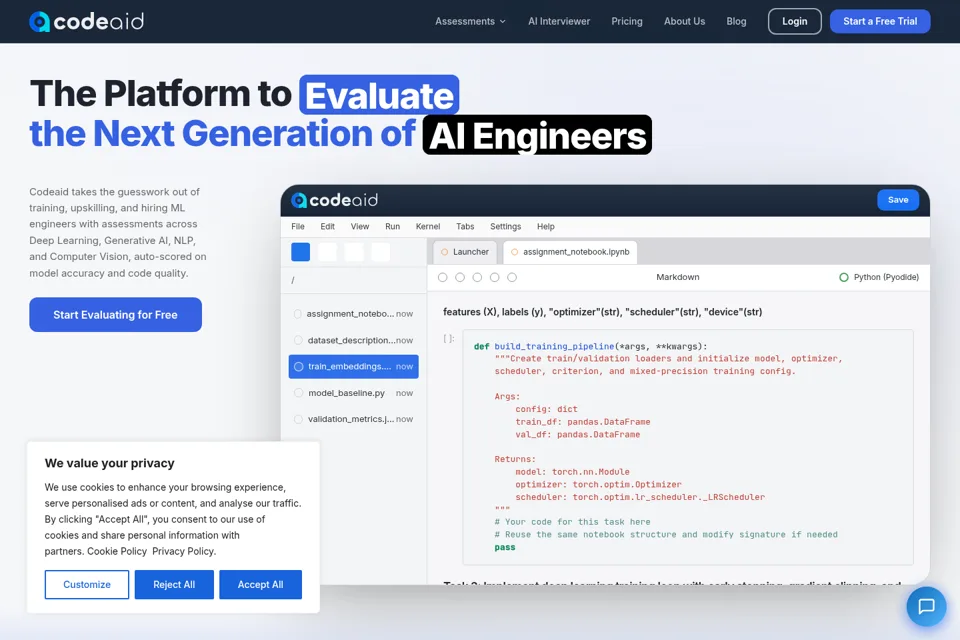This screenshot has width=960, height=640.
Task: Visit the Blog link
Action: (736, 21)
